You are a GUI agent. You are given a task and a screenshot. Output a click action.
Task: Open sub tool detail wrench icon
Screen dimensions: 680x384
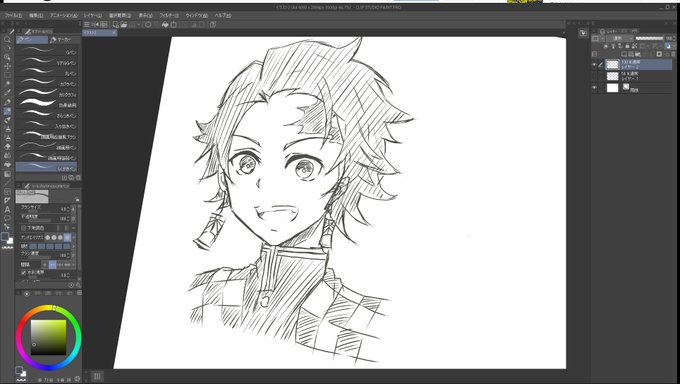78,285
